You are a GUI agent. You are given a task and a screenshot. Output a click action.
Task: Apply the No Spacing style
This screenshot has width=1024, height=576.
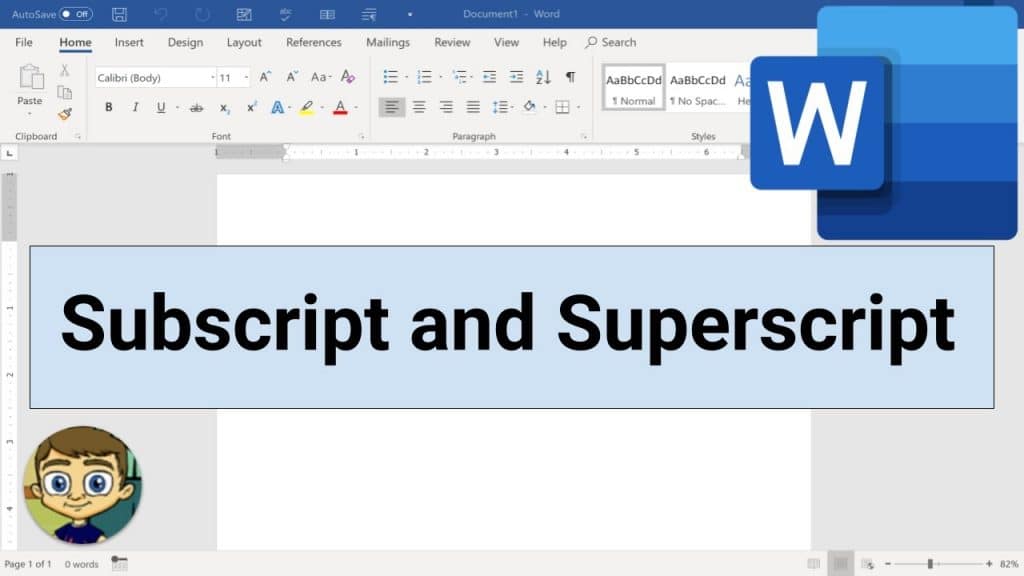click(x=698, y=87)
